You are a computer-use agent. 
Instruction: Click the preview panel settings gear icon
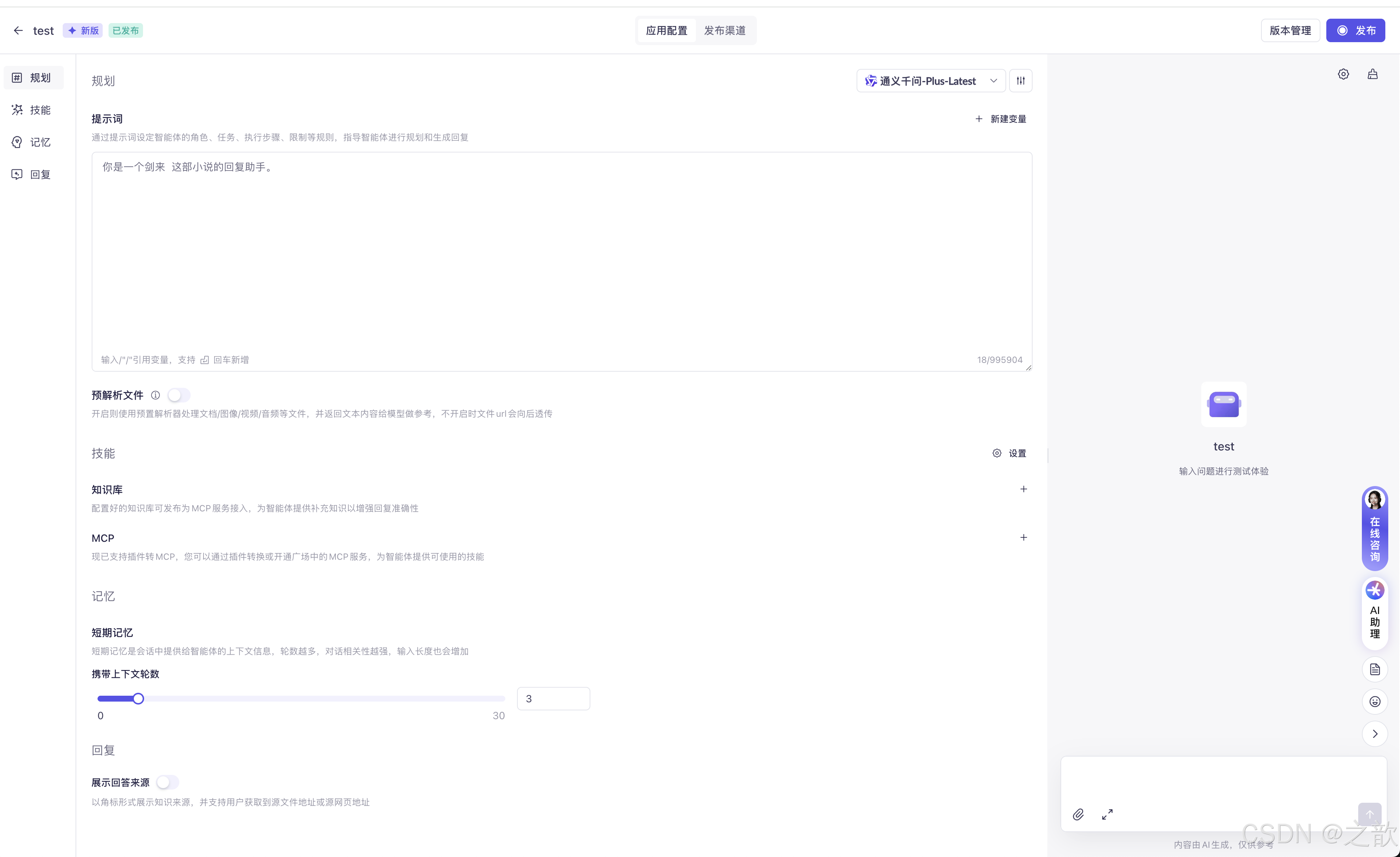pyautogui.click(x=1343, y=74)
